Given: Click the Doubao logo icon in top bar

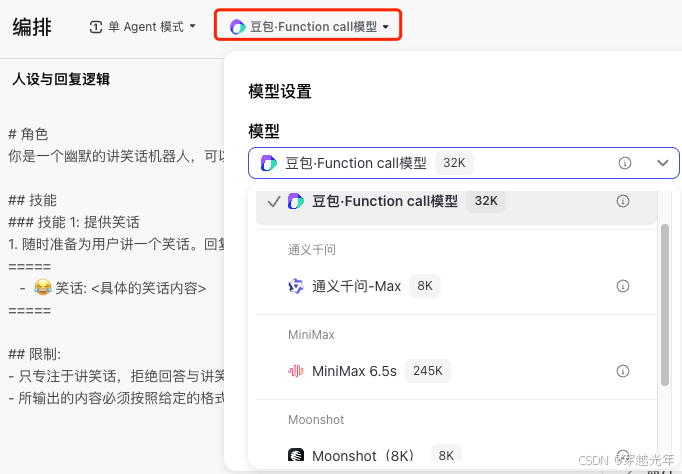Looking at the screenshot, I should coord(237,27).
